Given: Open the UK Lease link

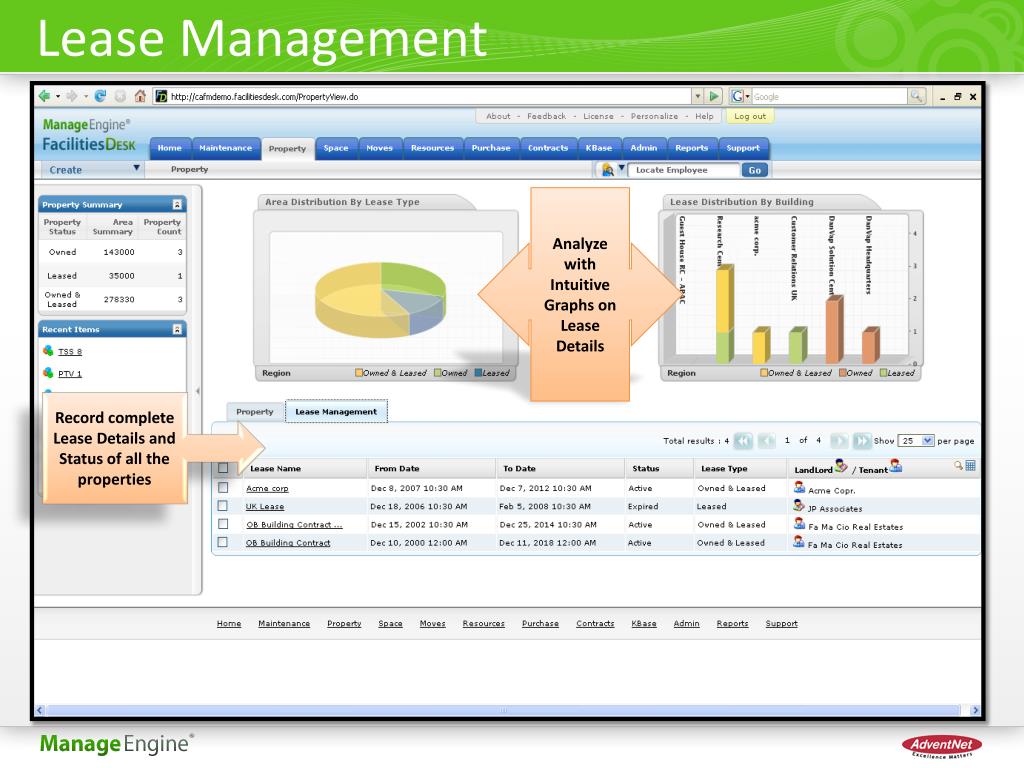Looking at the screenshot, I should pos(264,507).
